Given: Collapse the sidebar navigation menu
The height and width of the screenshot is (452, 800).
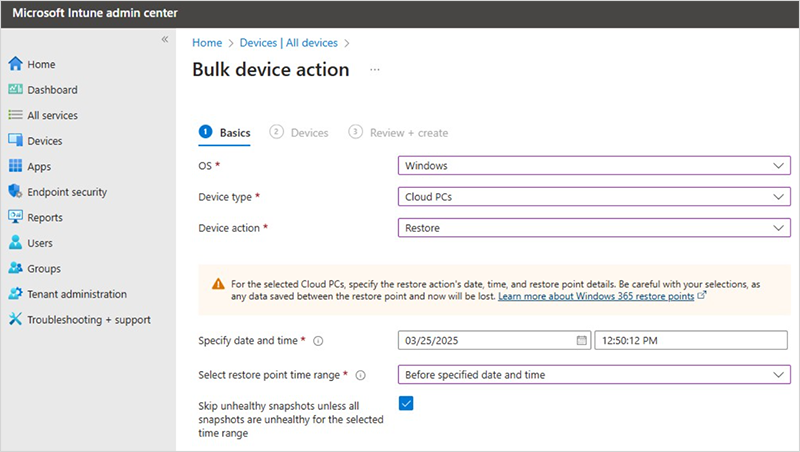Looking at the screenshot, I should pyautogui.click(x=165, y=39).
